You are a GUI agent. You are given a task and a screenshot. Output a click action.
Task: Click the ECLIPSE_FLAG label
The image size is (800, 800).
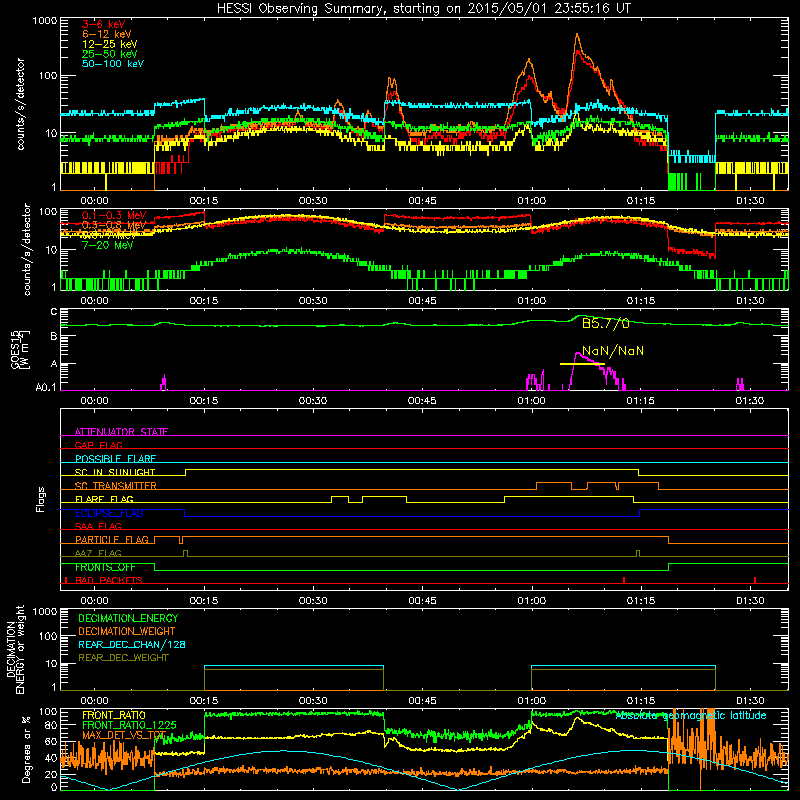click(x=109, y=513)
